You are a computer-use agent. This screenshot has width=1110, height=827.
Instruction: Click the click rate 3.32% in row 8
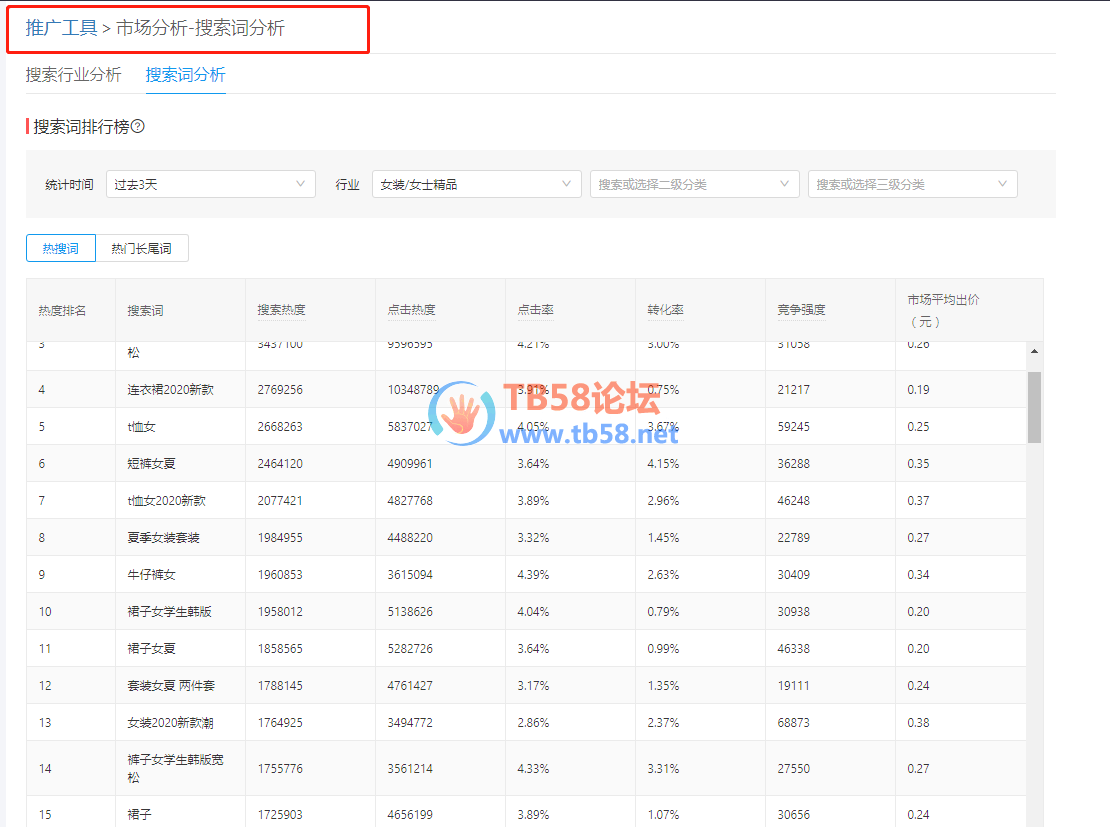533,537
